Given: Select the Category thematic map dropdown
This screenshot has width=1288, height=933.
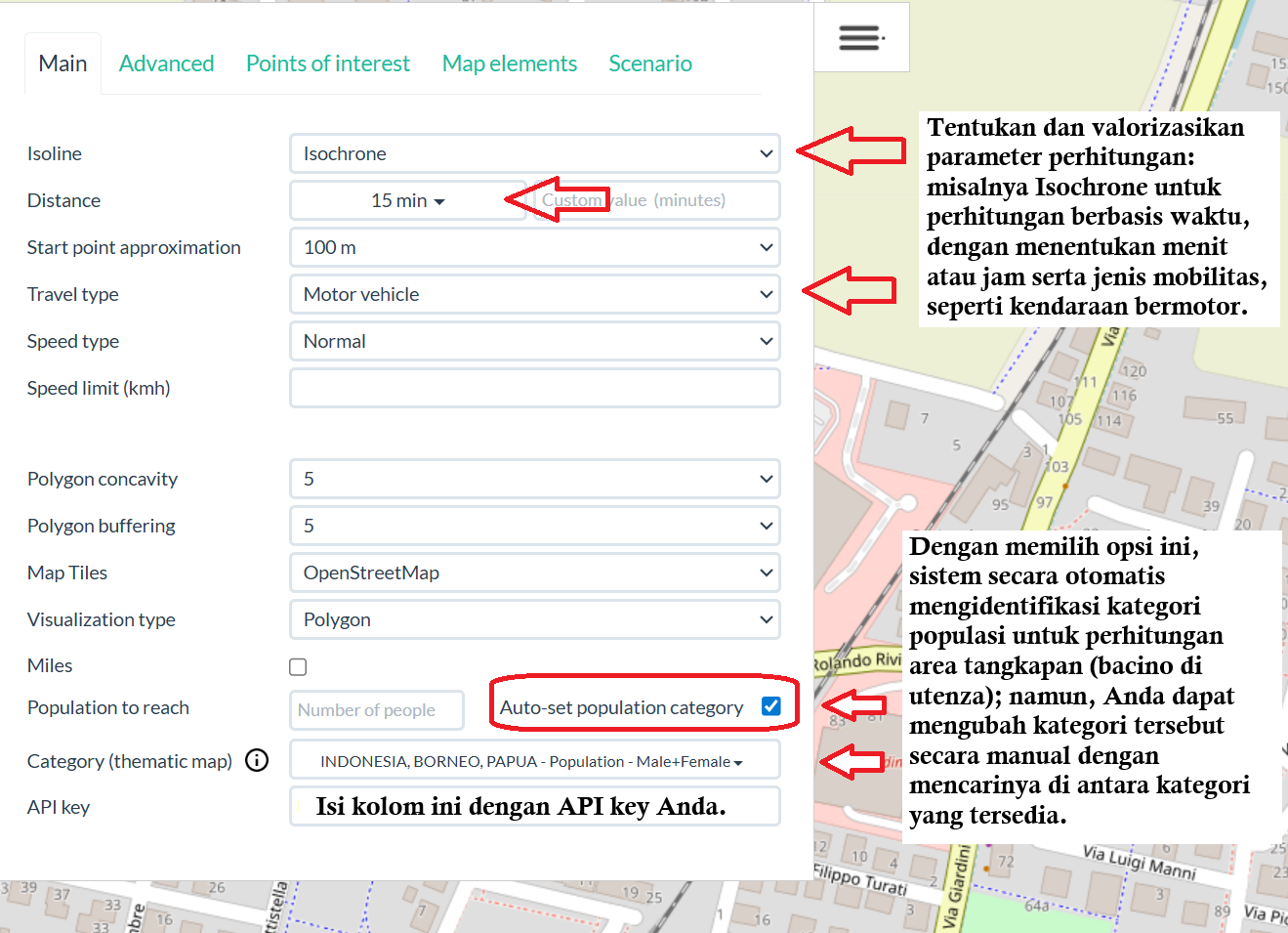Looking at the screenshot, I should click(532, 761).
